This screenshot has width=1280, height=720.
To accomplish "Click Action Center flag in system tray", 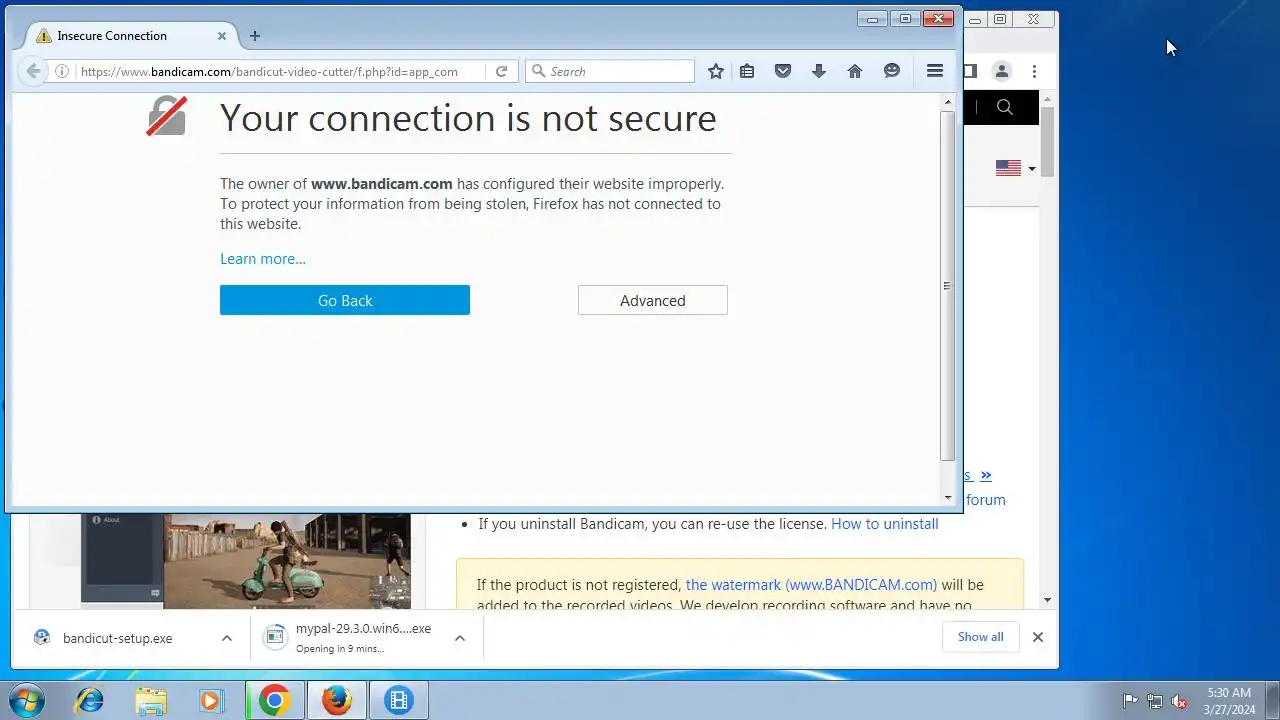I will [x=1131, y=701].
